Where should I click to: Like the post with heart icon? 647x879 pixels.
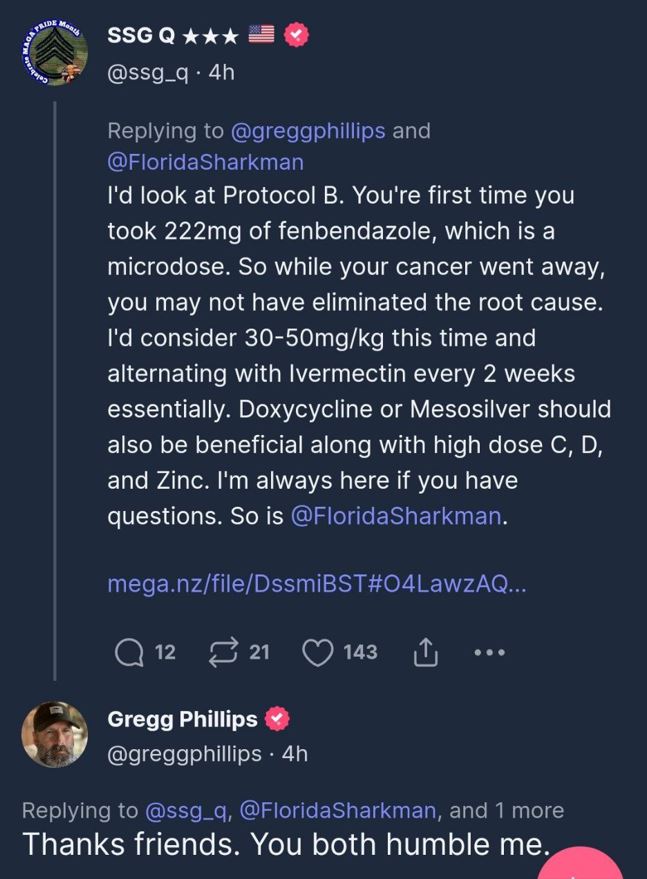point(317,652)
